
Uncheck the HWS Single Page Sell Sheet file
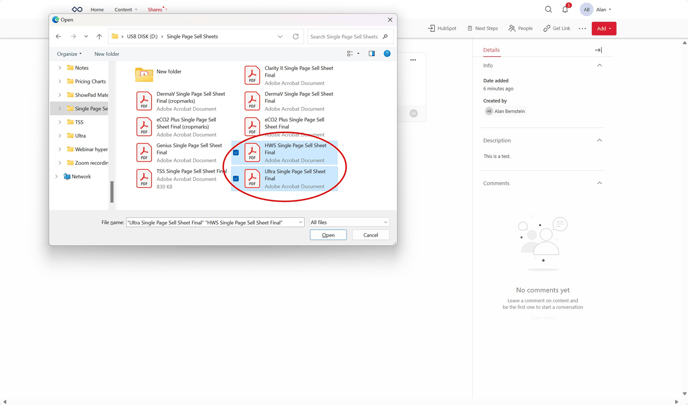[236, 153]
